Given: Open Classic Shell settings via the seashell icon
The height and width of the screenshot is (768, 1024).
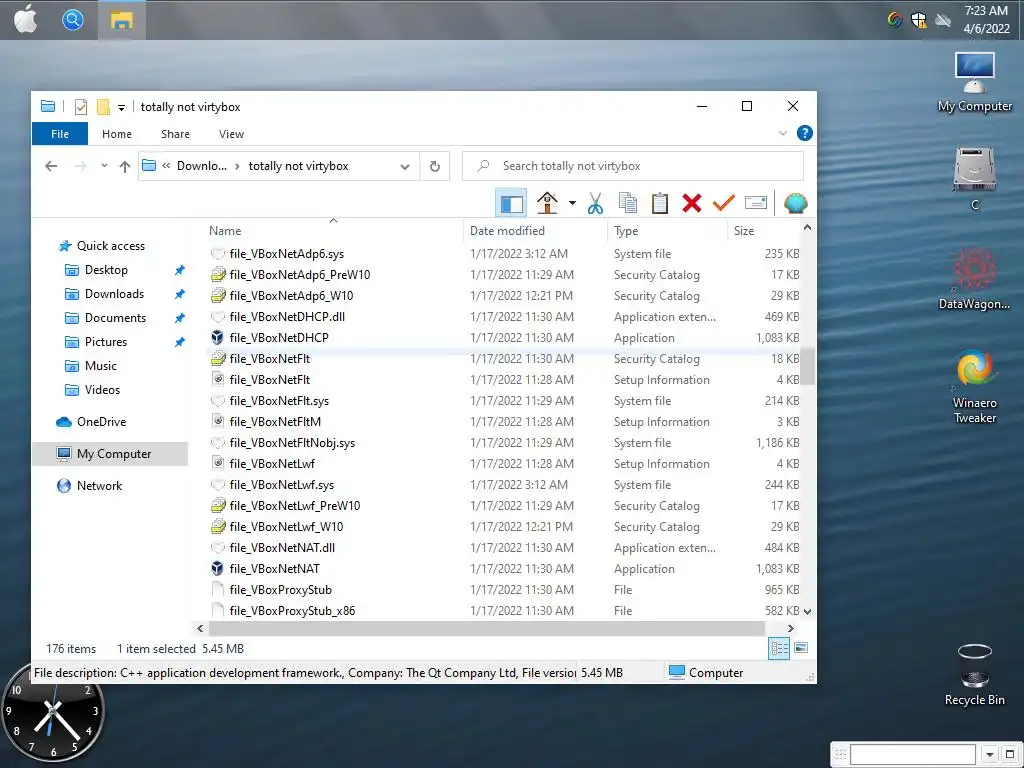Looking at the screenshot, I should (795, 203).
